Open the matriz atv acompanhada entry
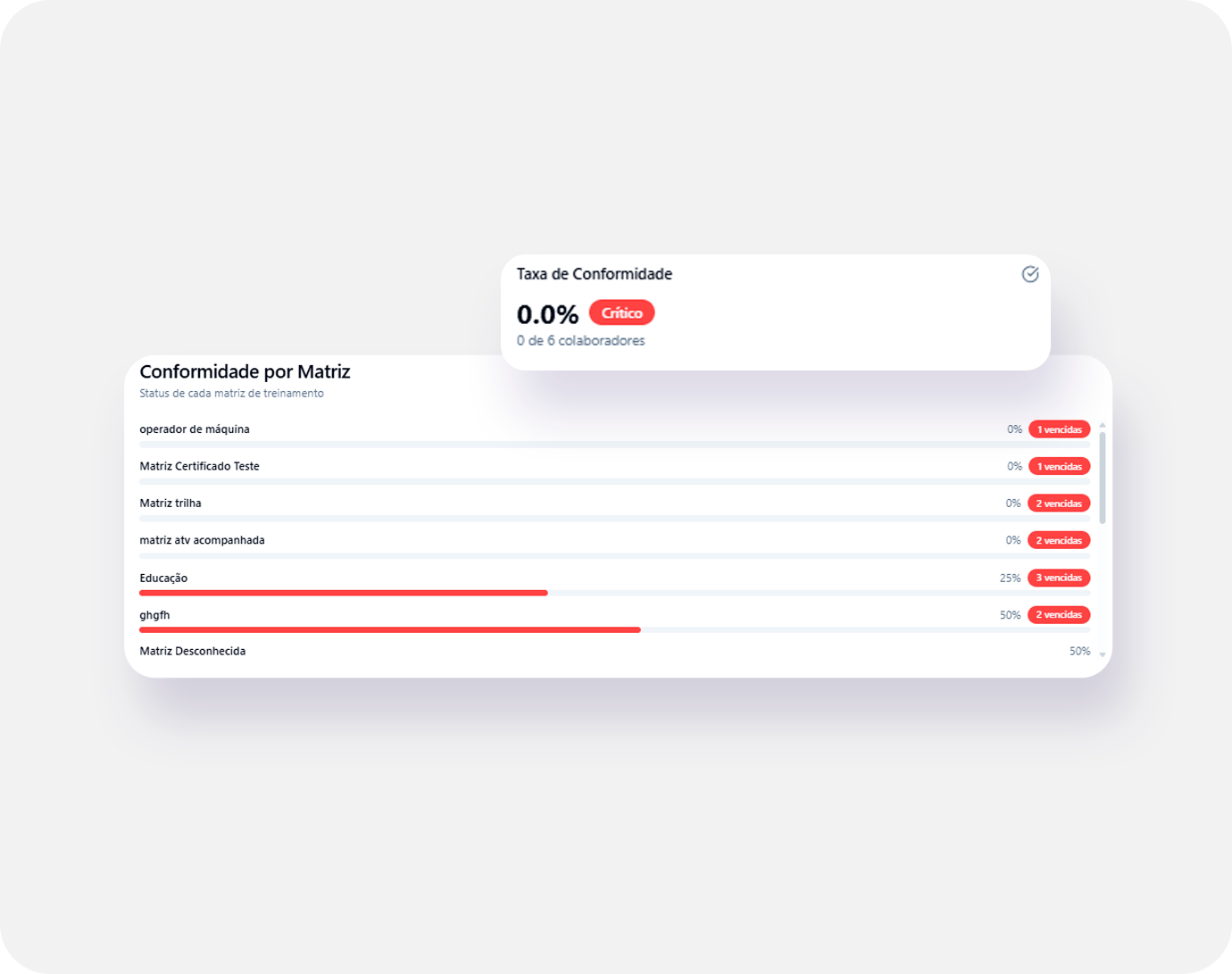Screen dimensions: 1232x974 click(x=203, y=540)
